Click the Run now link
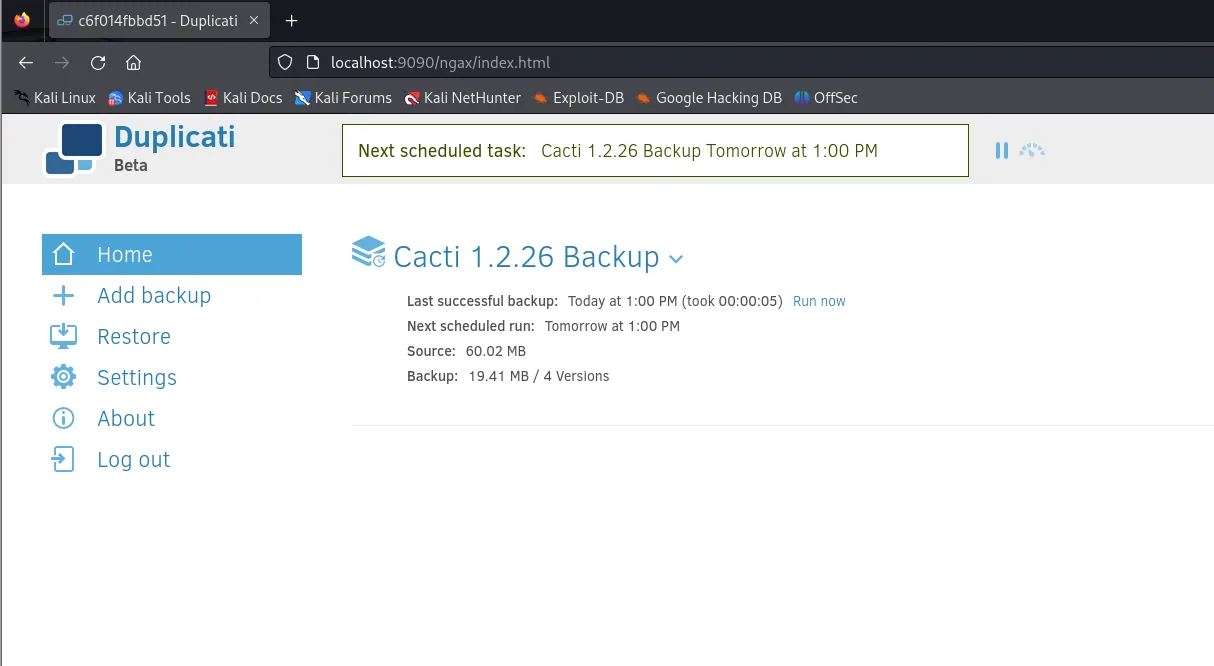1214x666 pixels. 819,301
